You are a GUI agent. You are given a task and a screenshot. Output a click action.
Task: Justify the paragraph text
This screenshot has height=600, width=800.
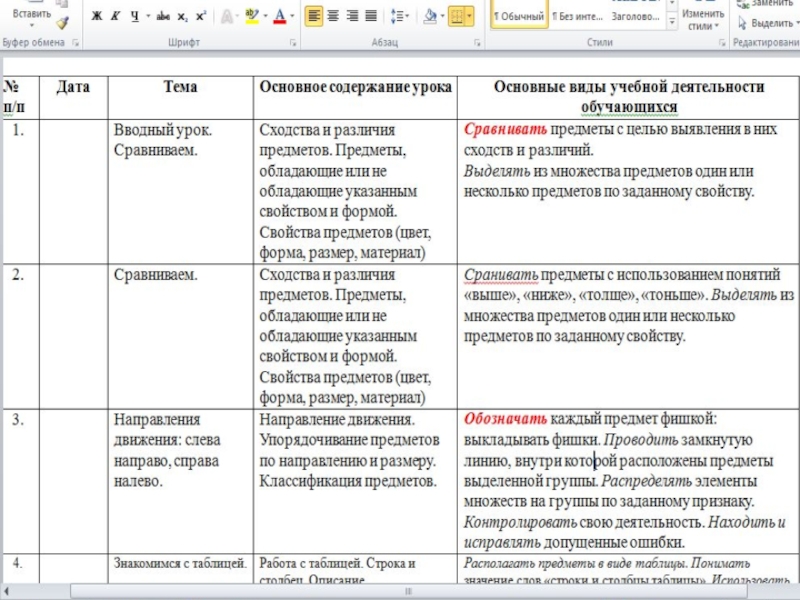371,16
